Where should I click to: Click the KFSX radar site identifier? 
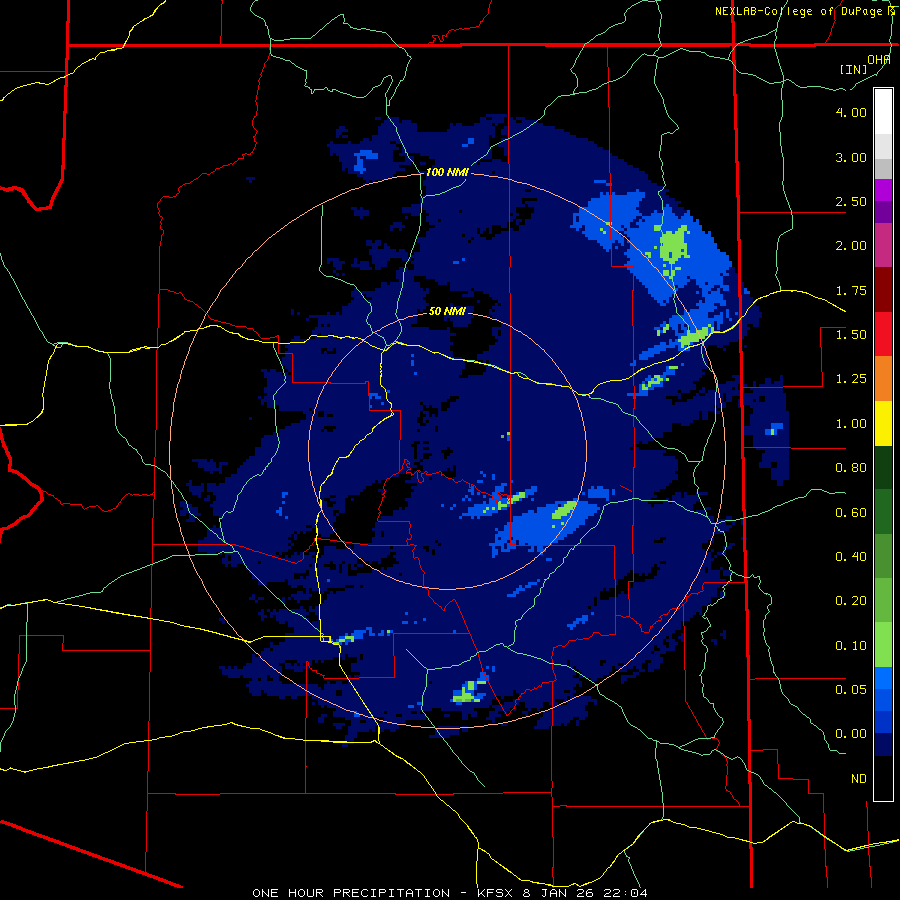[x=496, y=893]
